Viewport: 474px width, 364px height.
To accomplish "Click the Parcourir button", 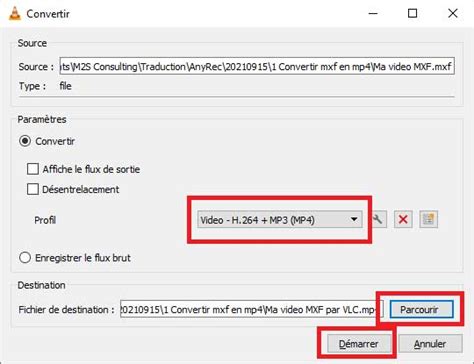I will (x=421, y=310).
